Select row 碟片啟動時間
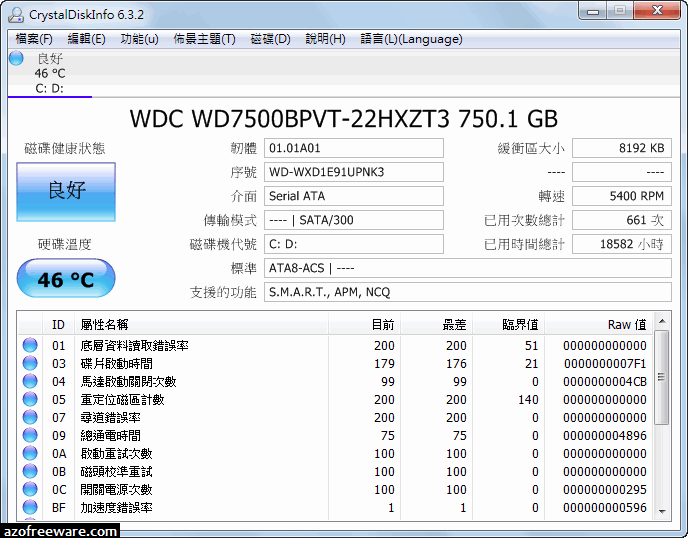This screenshot has width=688, height=538. click(335, 363)
